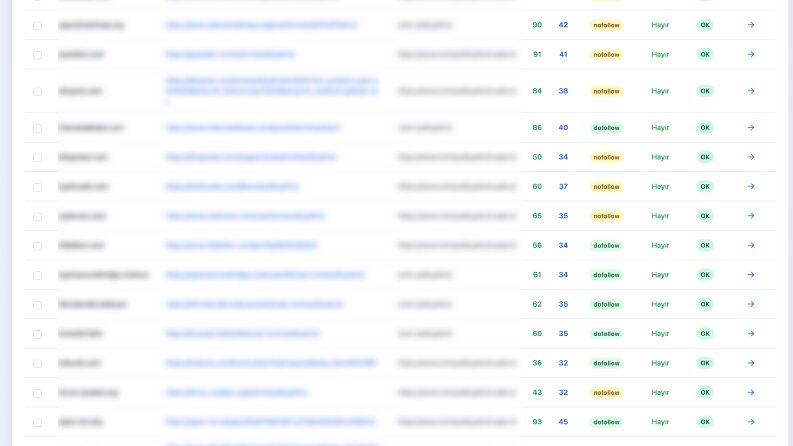Open arrow for row with scores 56 and 34

(x=751, y=245)
